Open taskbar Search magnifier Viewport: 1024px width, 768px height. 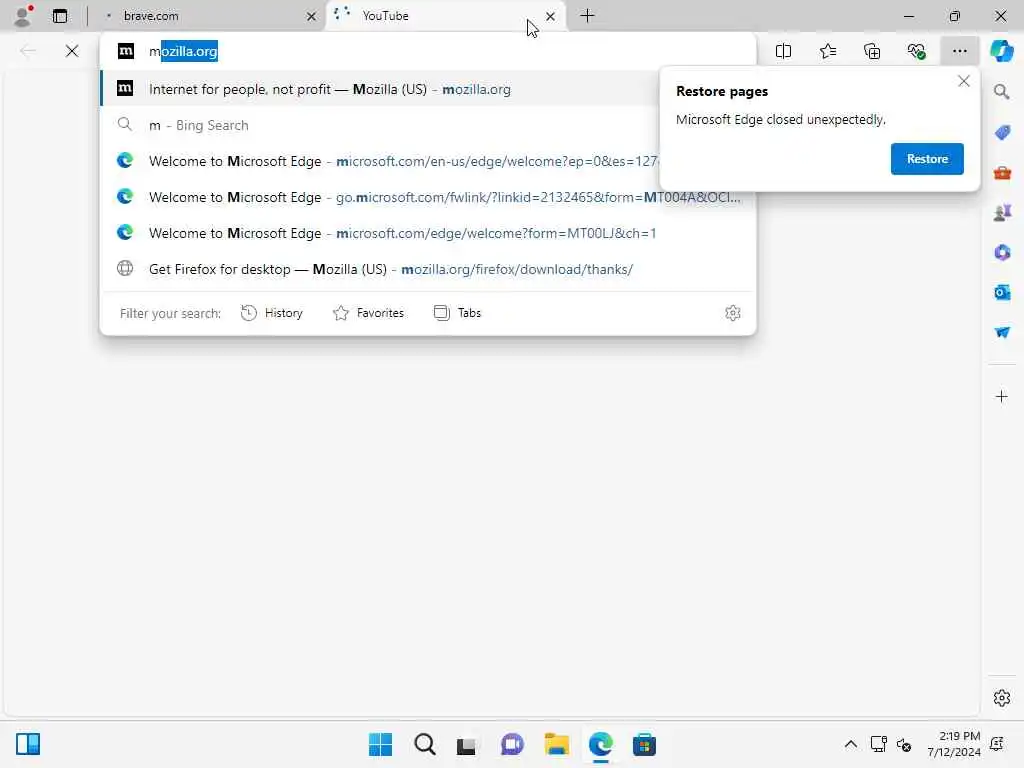click(424, 744)
